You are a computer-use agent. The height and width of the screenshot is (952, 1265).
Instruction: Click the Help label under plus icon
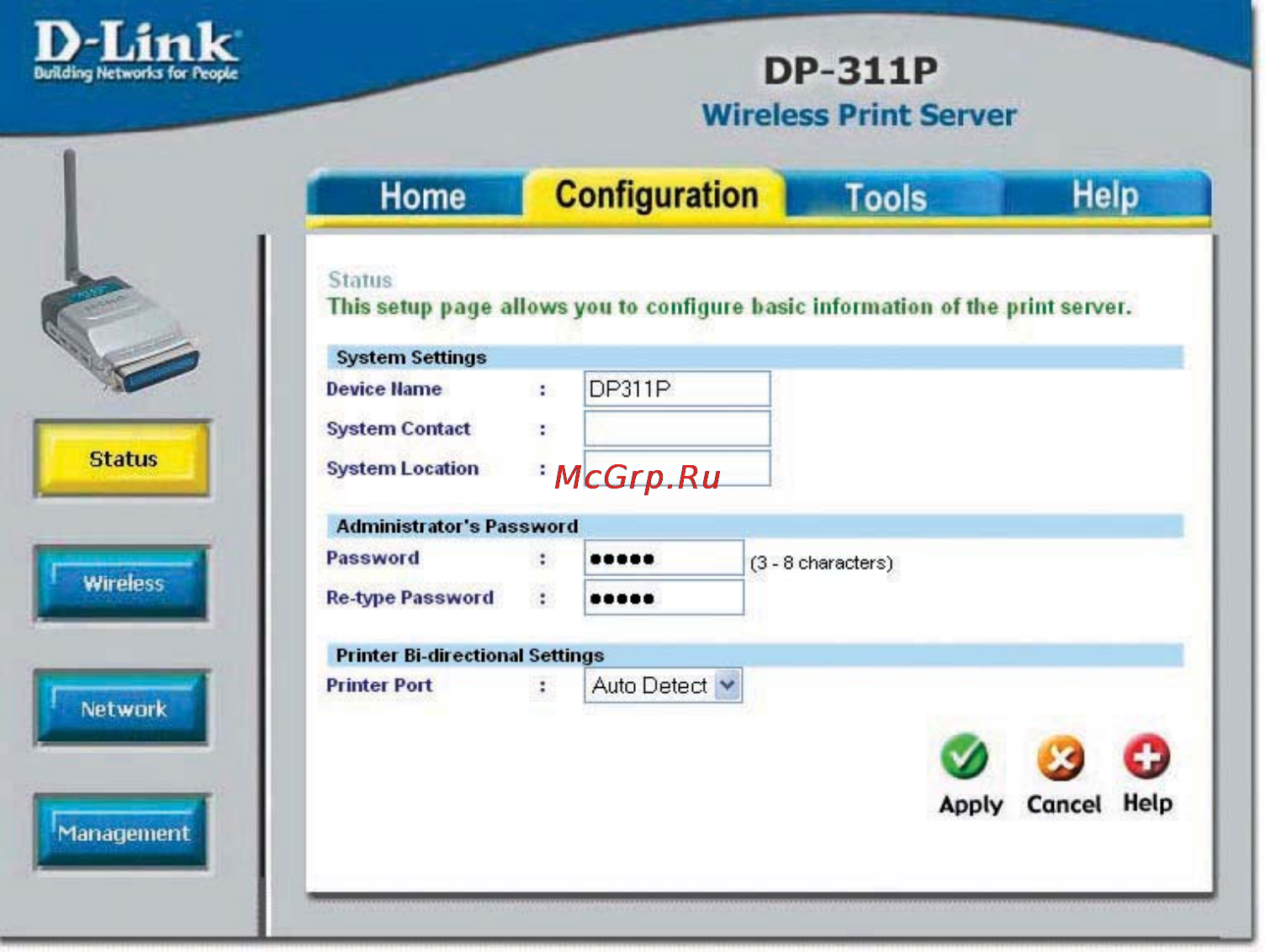coord(1147,803)
